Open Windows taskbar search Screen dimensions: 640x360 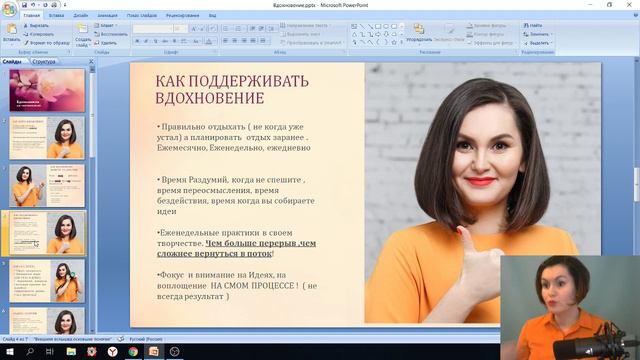[30, 351]
